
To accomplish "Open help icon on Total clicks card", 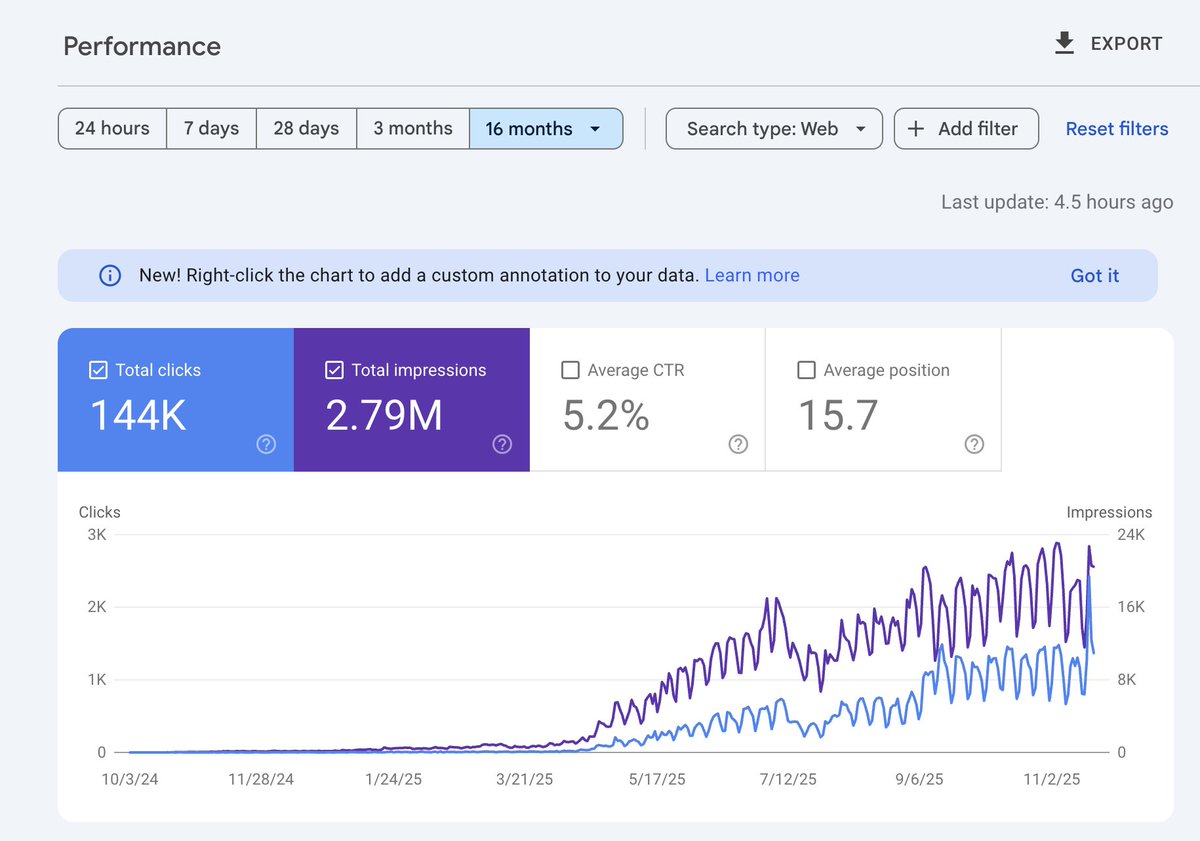I will [x=266, y=445].
